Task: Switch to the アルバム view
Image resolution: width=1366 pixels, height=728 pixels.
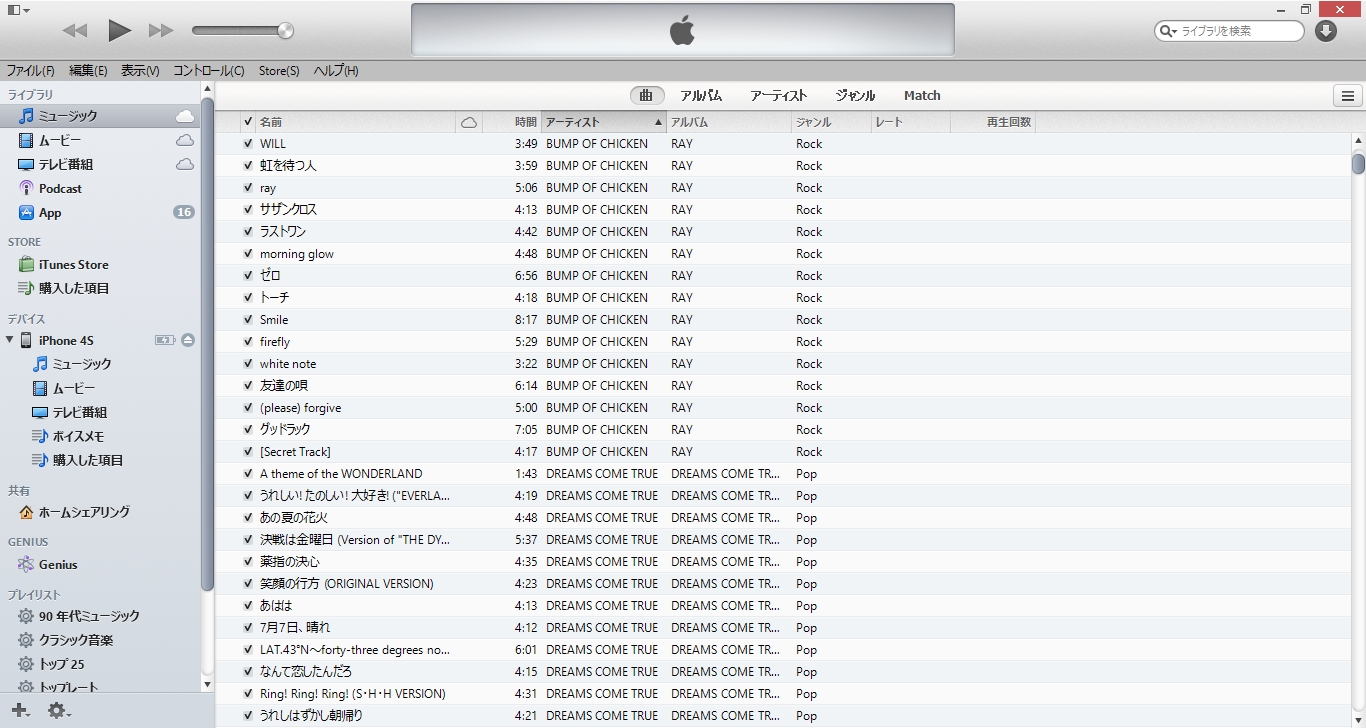Action: click(x=701, y=96)
